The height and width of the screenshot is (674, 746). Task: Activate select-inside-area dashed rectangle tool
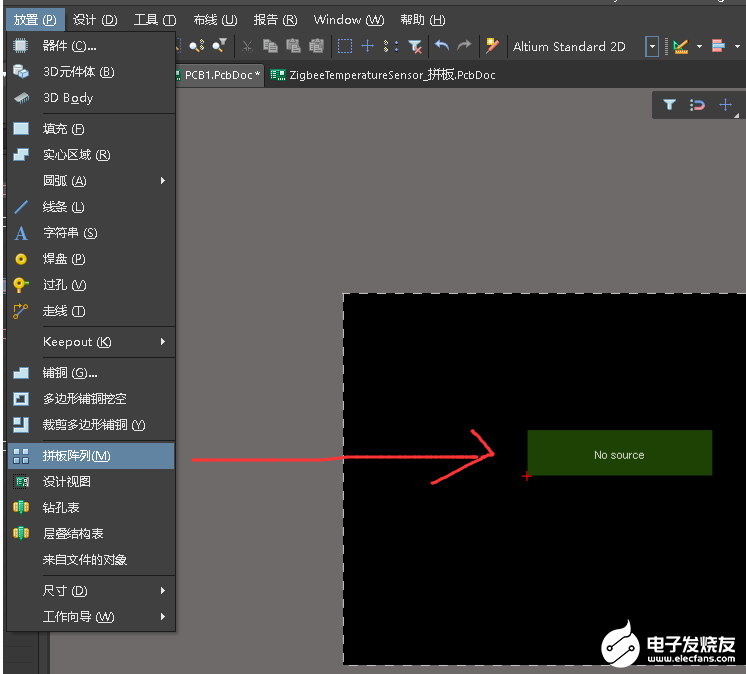pos(345,47)
